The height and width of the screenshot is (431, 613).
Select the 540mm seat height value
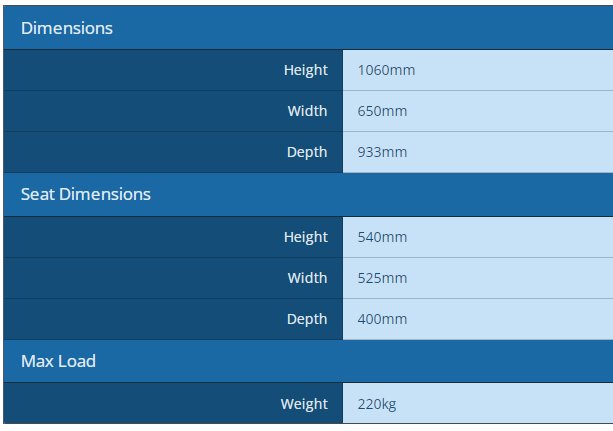point(382,237)
